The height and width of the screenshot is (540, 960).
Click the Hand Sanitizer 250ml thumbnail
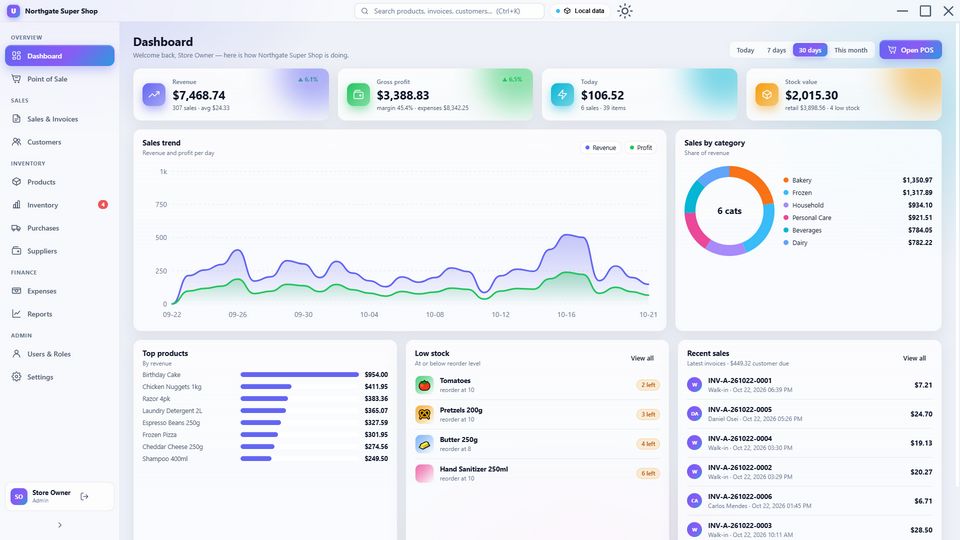pos(424,473)
